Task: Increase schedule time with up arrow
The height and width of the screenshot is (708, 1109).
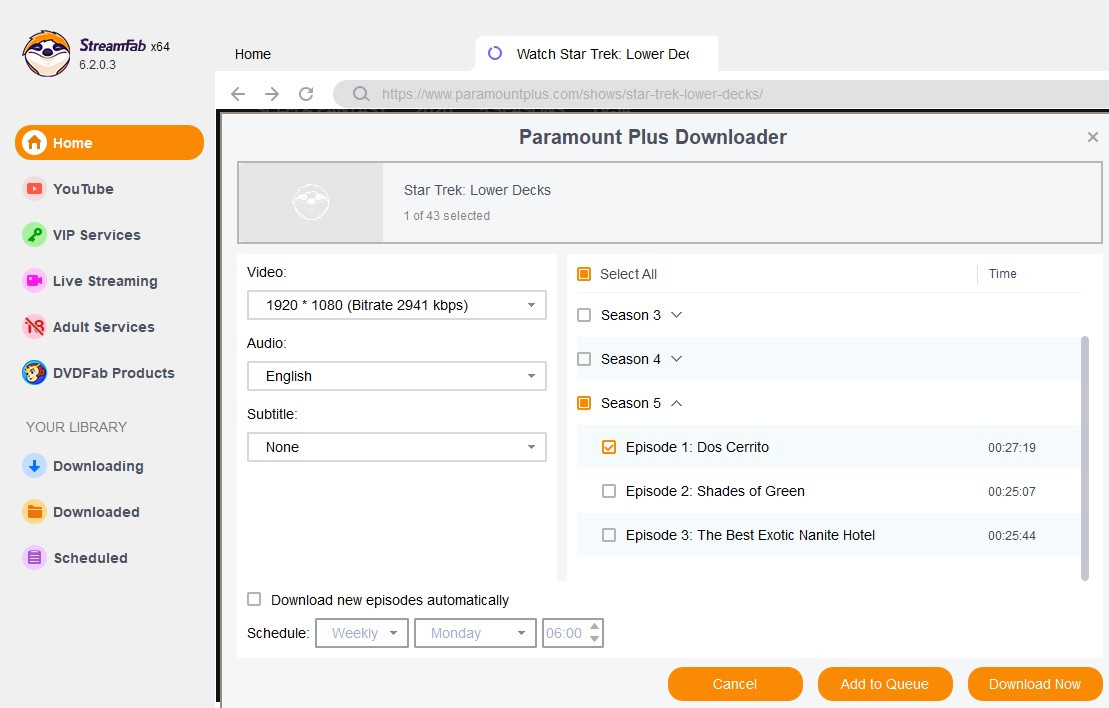Action: pos(595,626)
